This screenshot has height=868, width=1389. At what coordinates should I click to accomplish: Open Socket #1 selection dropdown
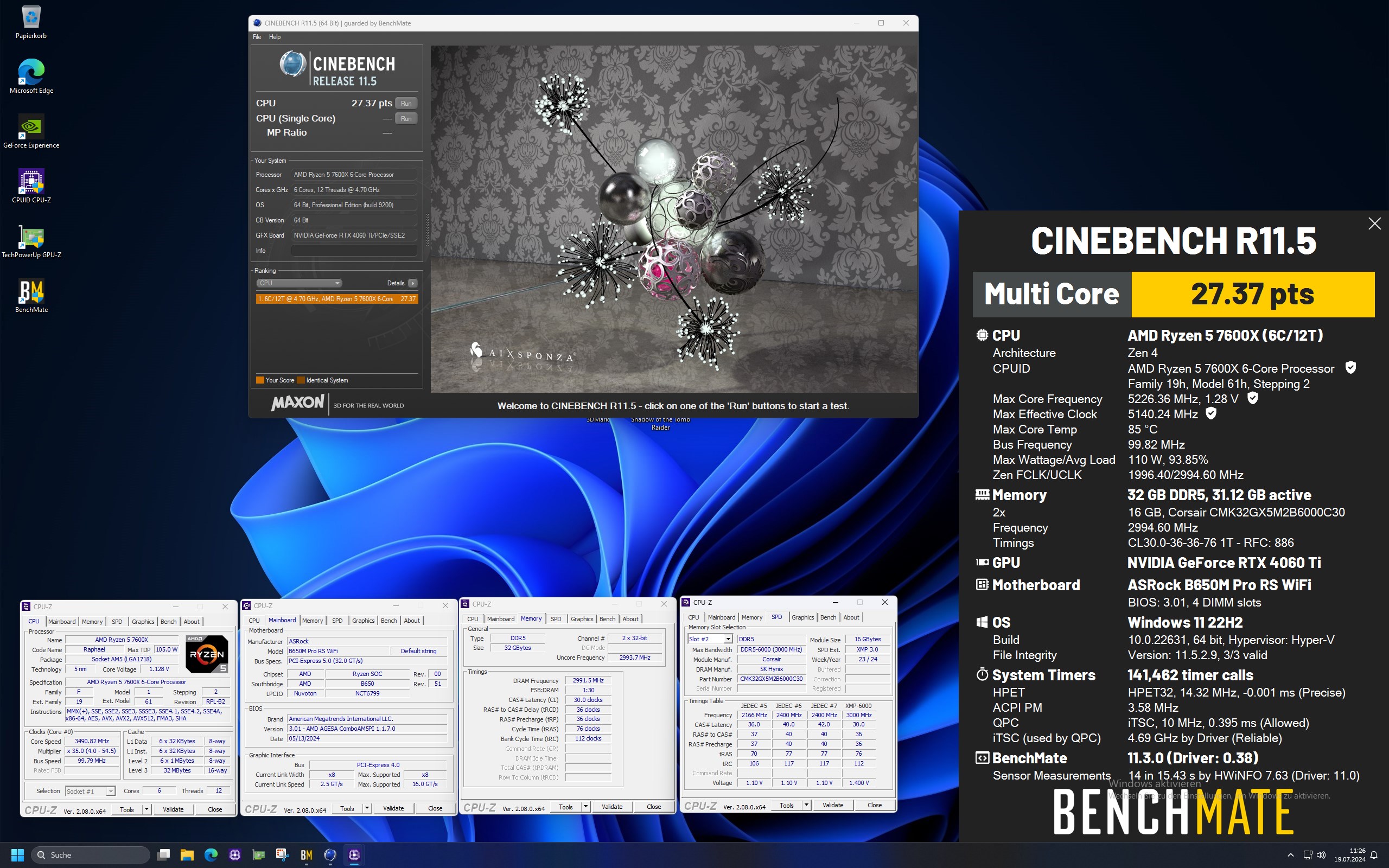click(x=90, y=791)
